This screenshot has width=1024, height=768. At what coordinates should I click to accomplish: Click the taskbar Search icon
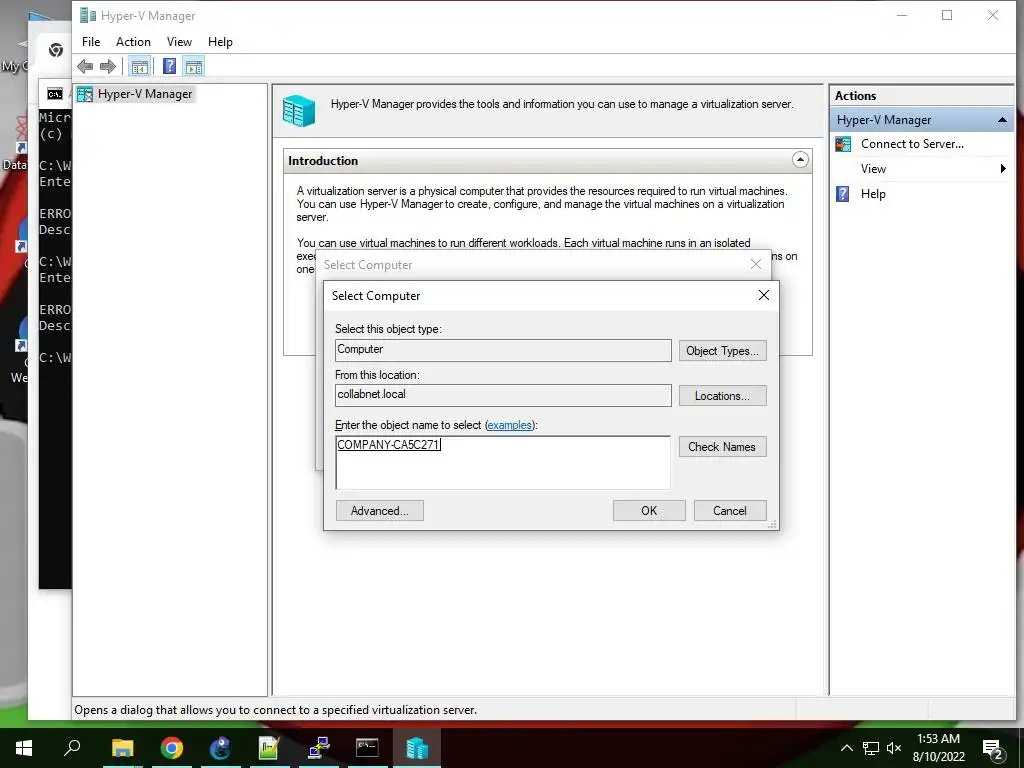pos(72,748)
